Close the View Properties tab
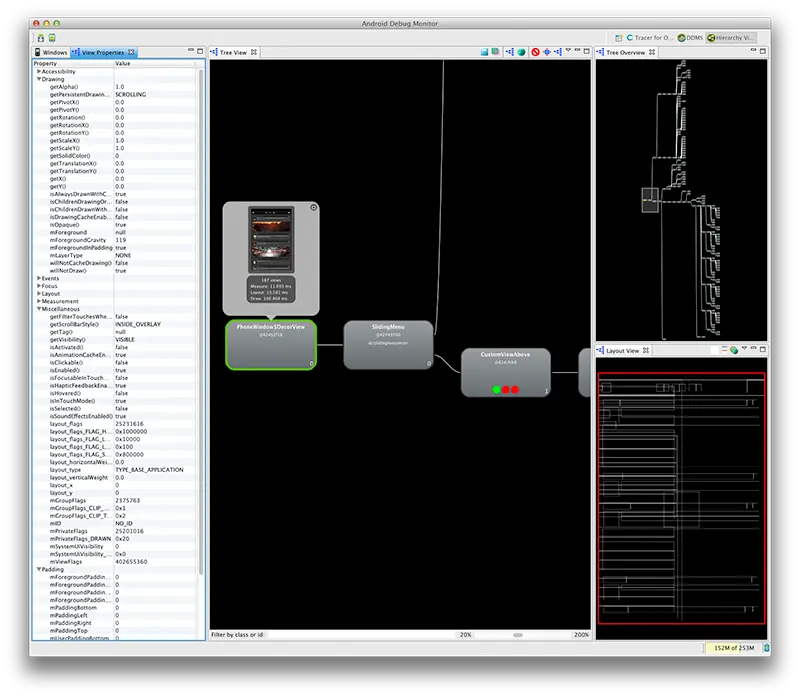This screenshot has width=800, height=697. coord(131,52)
